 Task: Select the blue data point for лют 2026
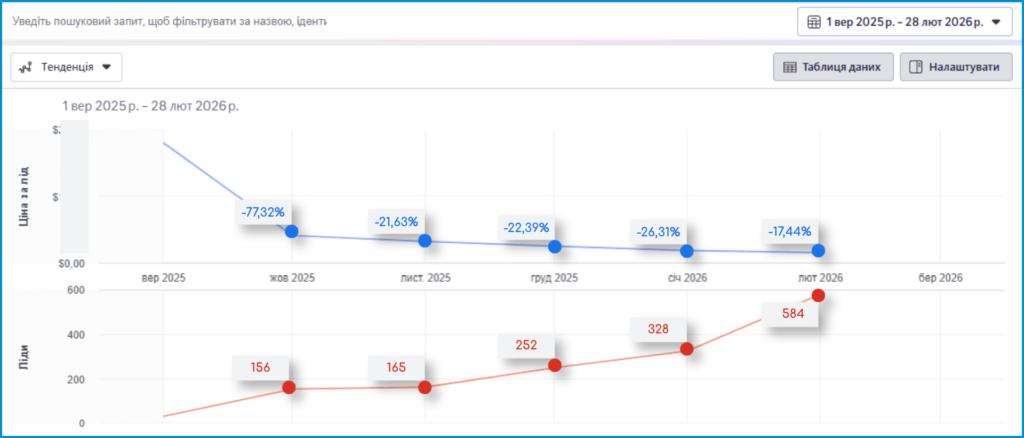[x=818, y=250]
